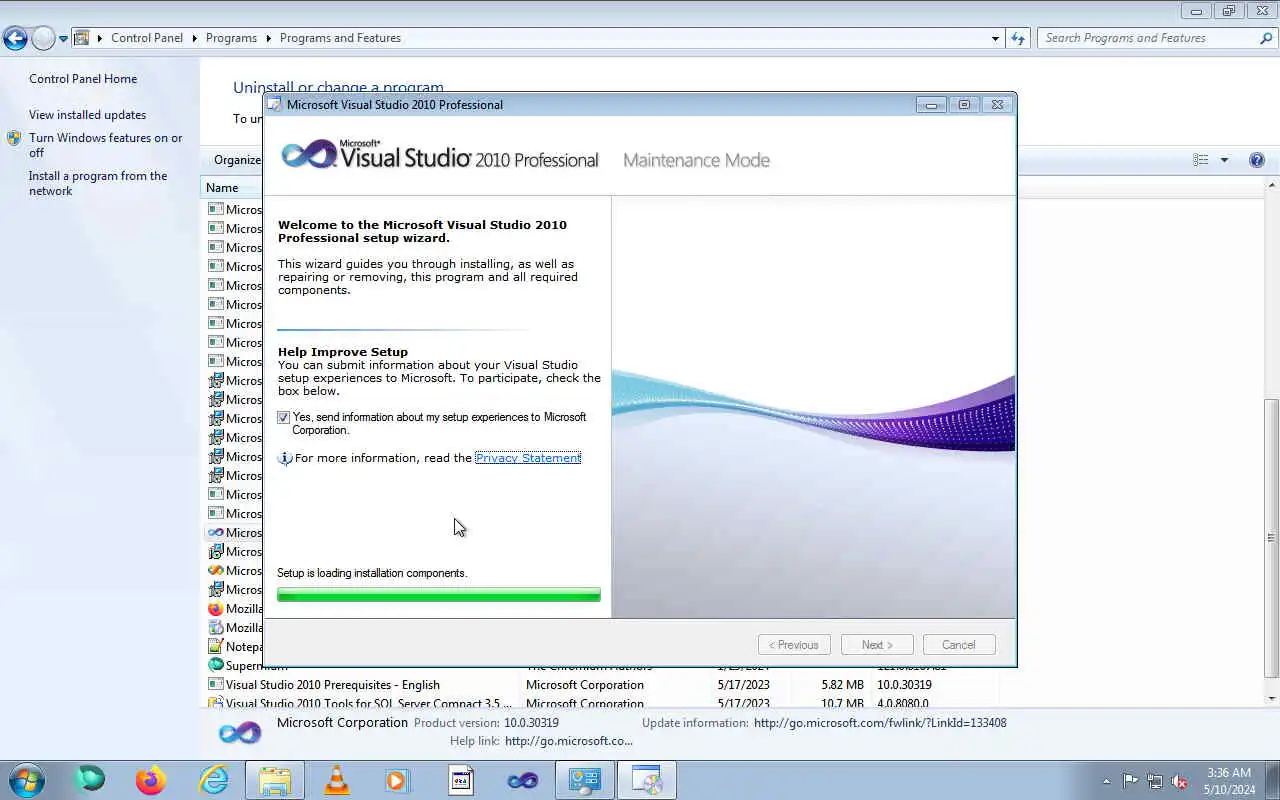
Task: Click the Supermium row icon in program list
Action: click(215, 666)
